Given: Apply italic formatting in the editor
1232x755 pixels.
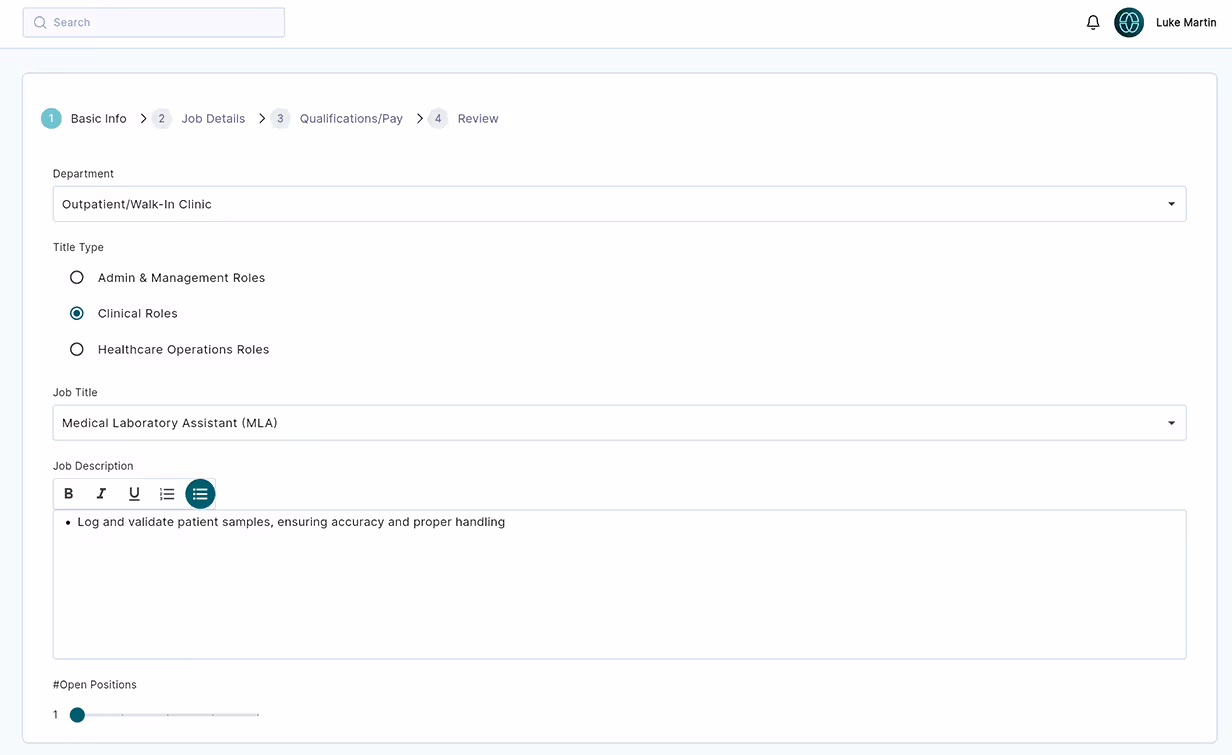Looking at the screenshot, I should coord(101,493).
